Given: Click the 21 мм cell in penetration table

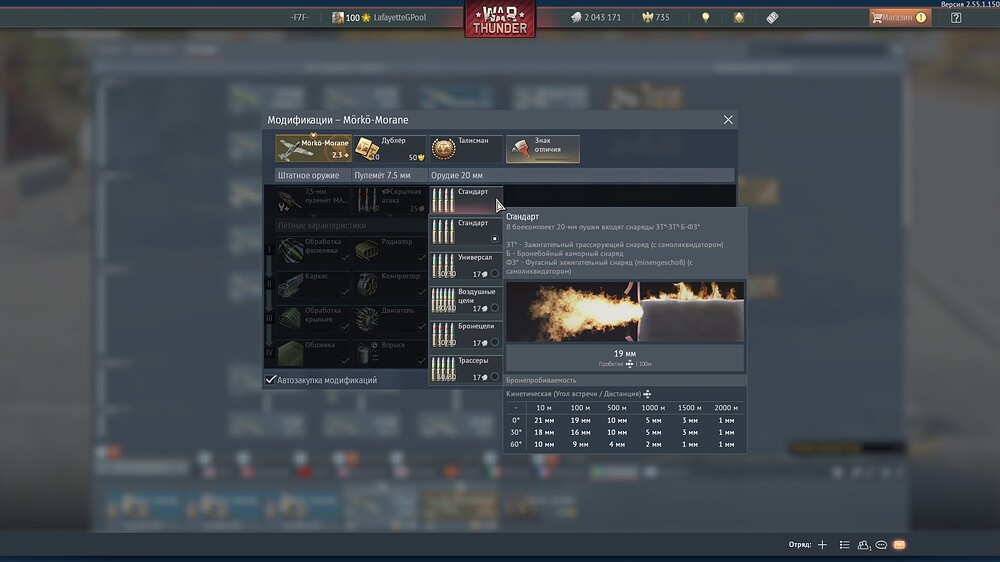Looking at the screenshot, I should (544, 420).
